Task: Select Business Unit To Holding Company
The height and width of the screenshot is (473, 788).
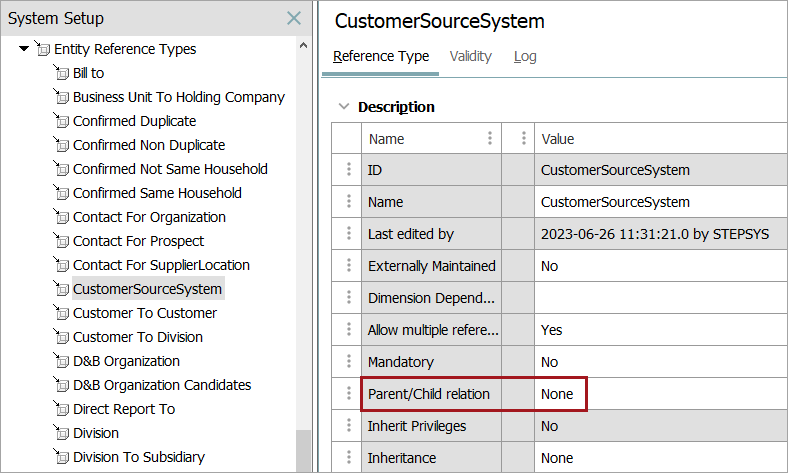Action: 179,97
